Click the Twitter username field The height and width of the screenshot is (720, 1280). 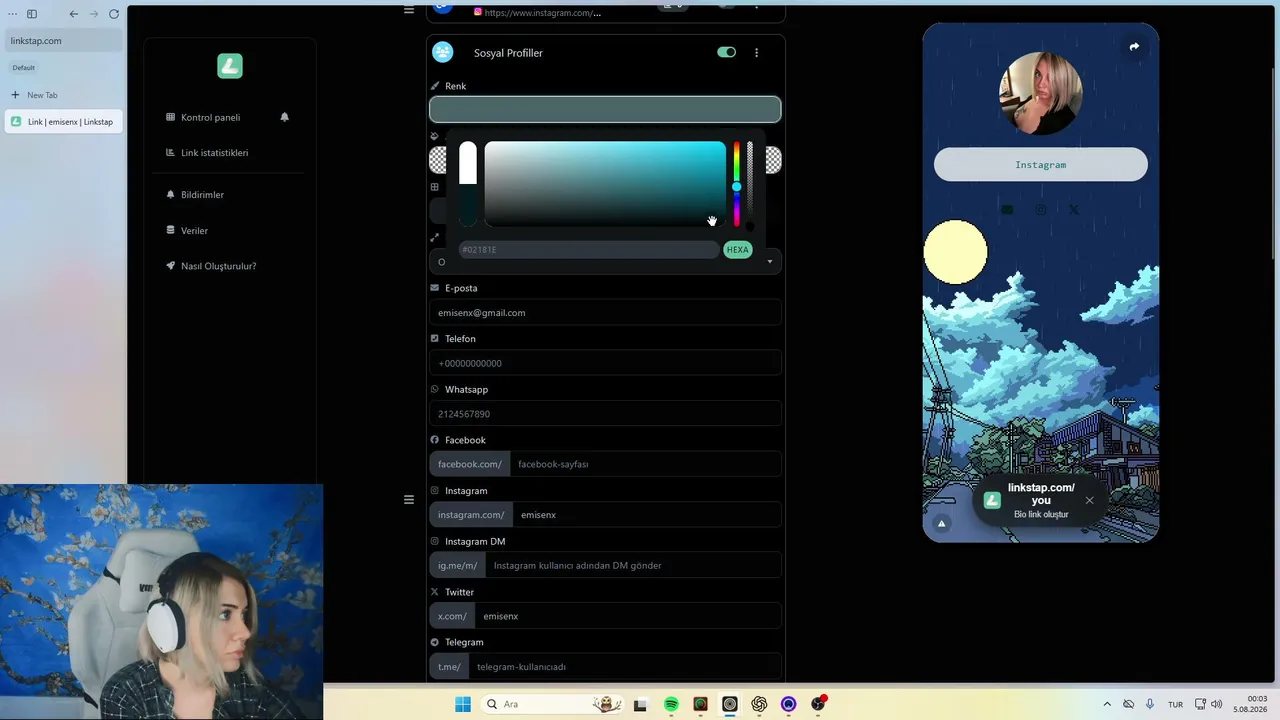click(628, 616)
